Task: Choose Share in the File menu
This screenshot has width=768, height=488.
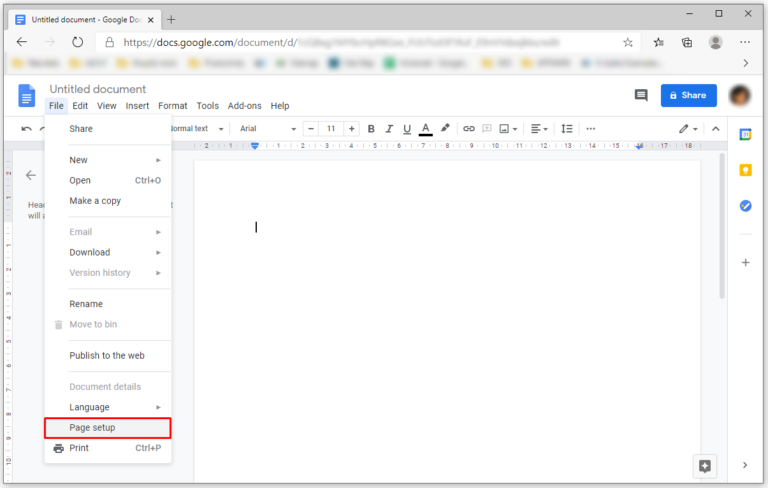Action: click(x=108, y=129)
